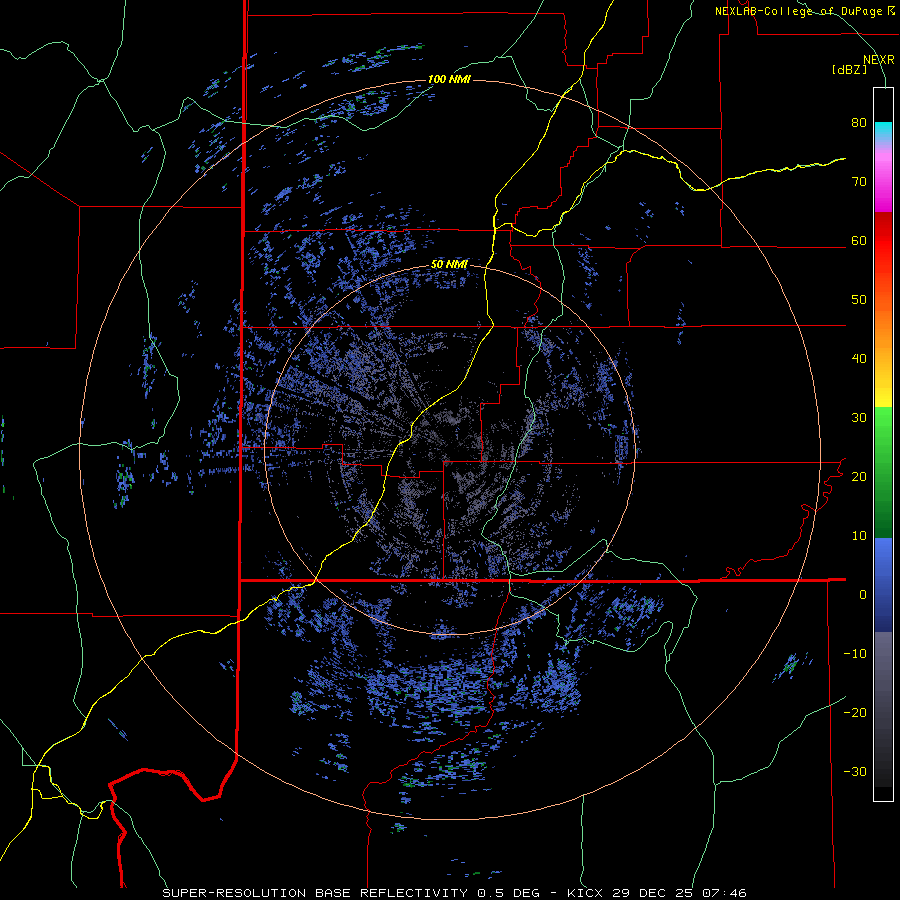Click the 20 value on the dBZ scale
The width and height of the screenshot is (900, 900).
coord(859,477)
